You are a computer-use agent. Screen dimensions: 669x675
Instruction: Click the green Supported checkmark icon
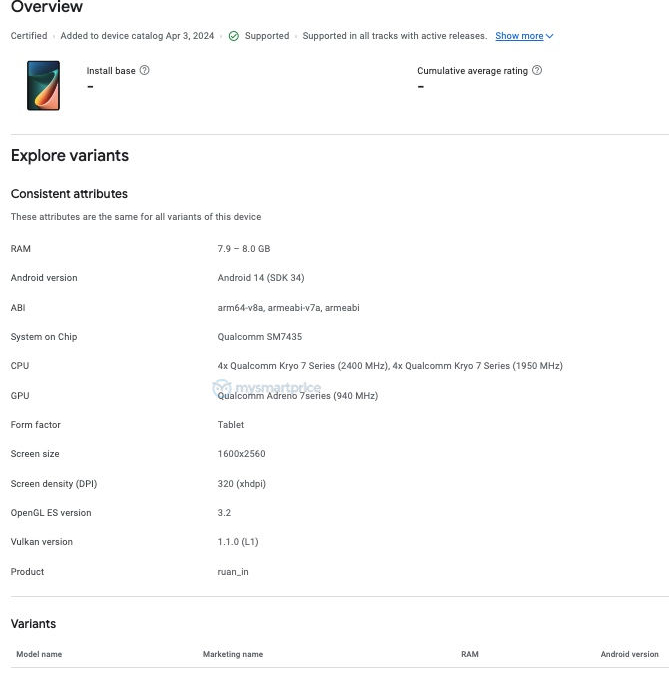tap(233, 36)
